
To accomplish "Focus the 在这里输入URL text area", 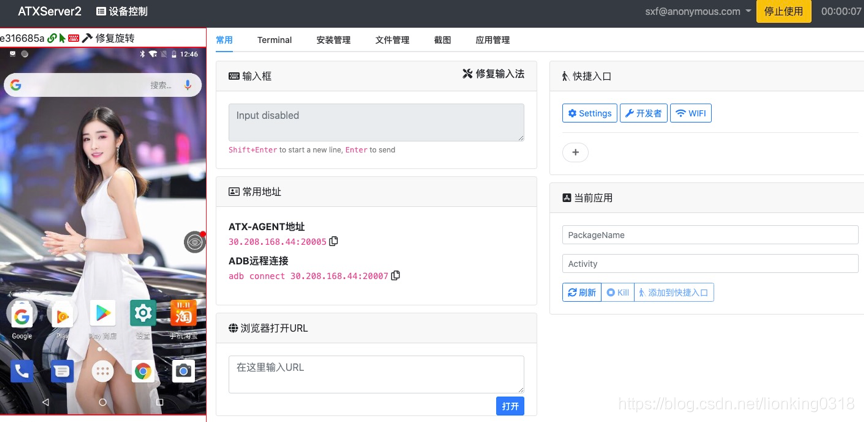I will click(376, 375).
